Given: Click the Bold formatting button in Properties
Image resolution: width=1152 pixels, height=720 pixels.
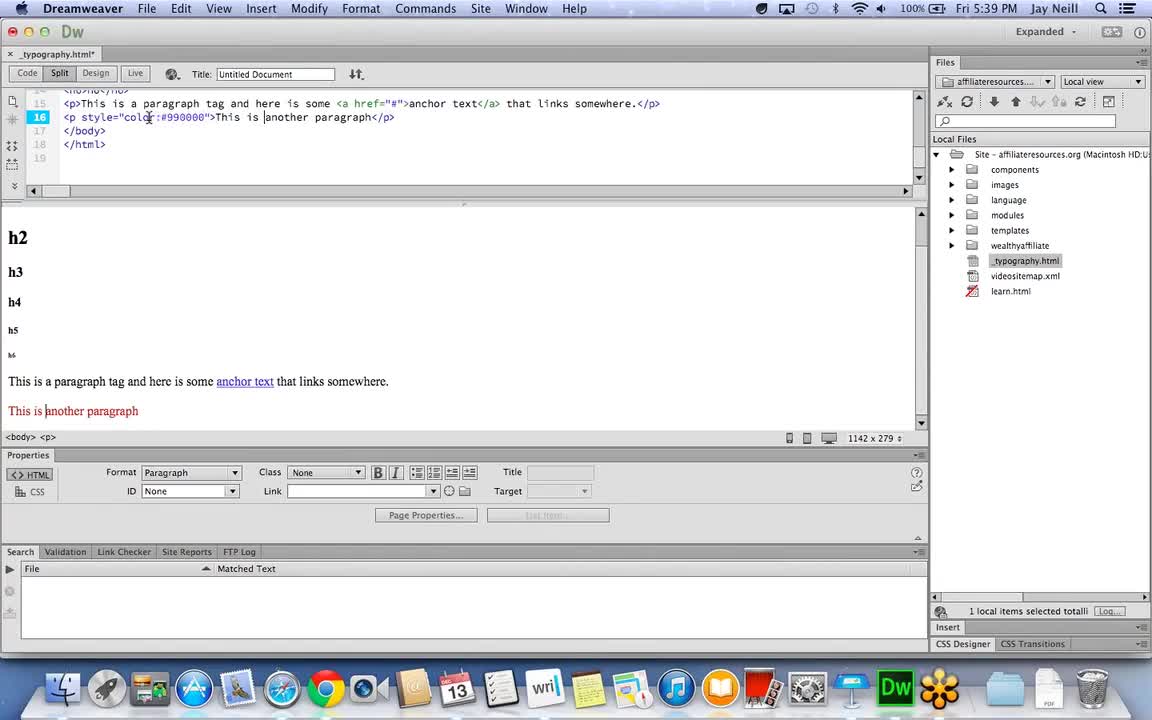Looking at the screenshot, I should 378,473.
